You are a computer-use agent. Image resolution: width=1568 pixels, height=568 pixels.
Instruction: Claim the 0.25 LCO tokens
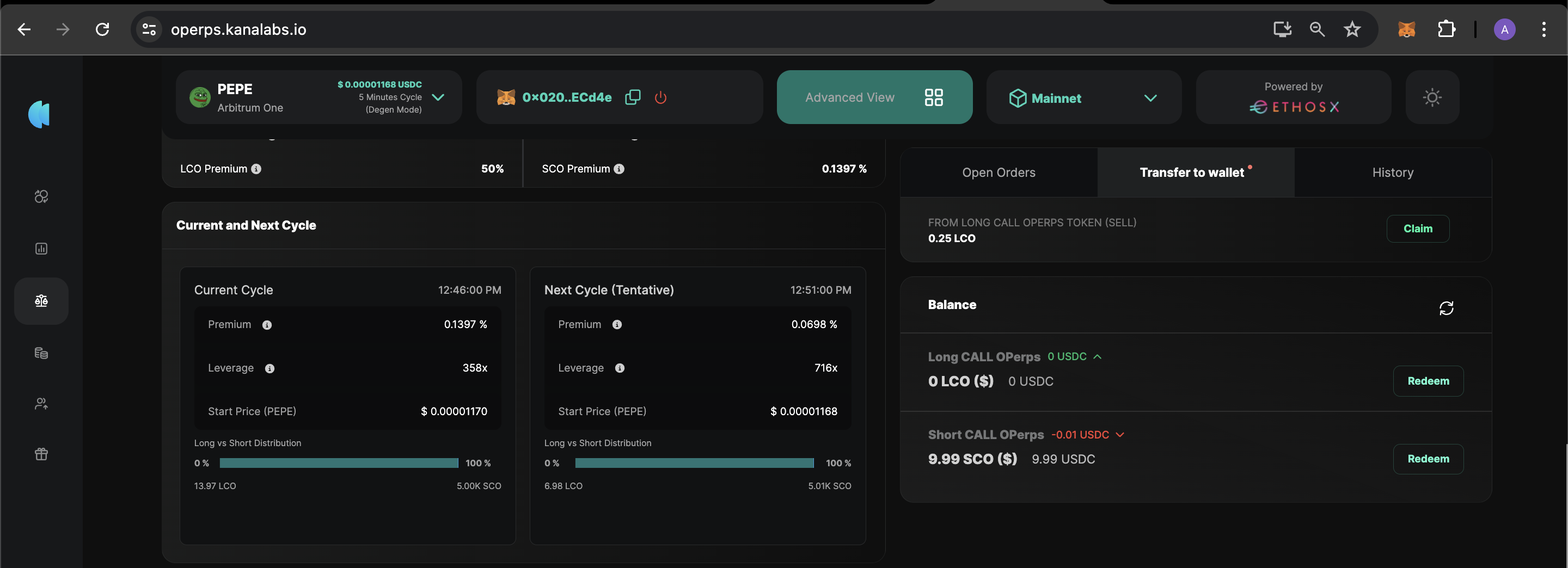click(1417, 229)
